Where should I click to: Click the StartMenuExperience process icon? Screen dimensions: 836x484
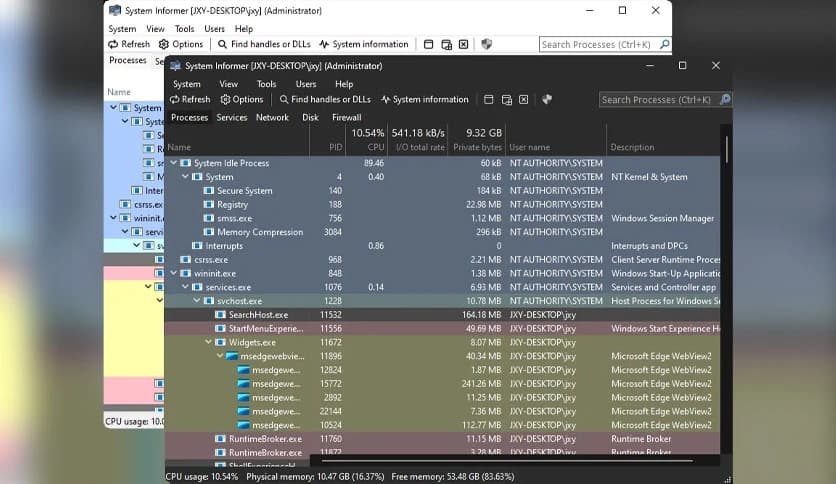point(220,329)
